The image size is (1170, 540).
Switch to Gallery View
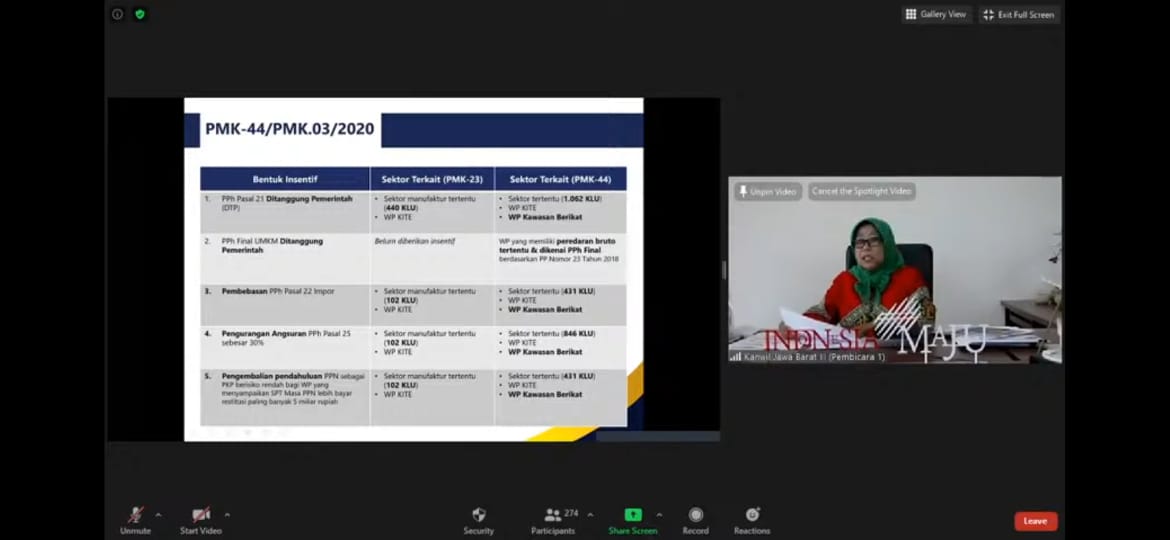click(x=936, y=14)
